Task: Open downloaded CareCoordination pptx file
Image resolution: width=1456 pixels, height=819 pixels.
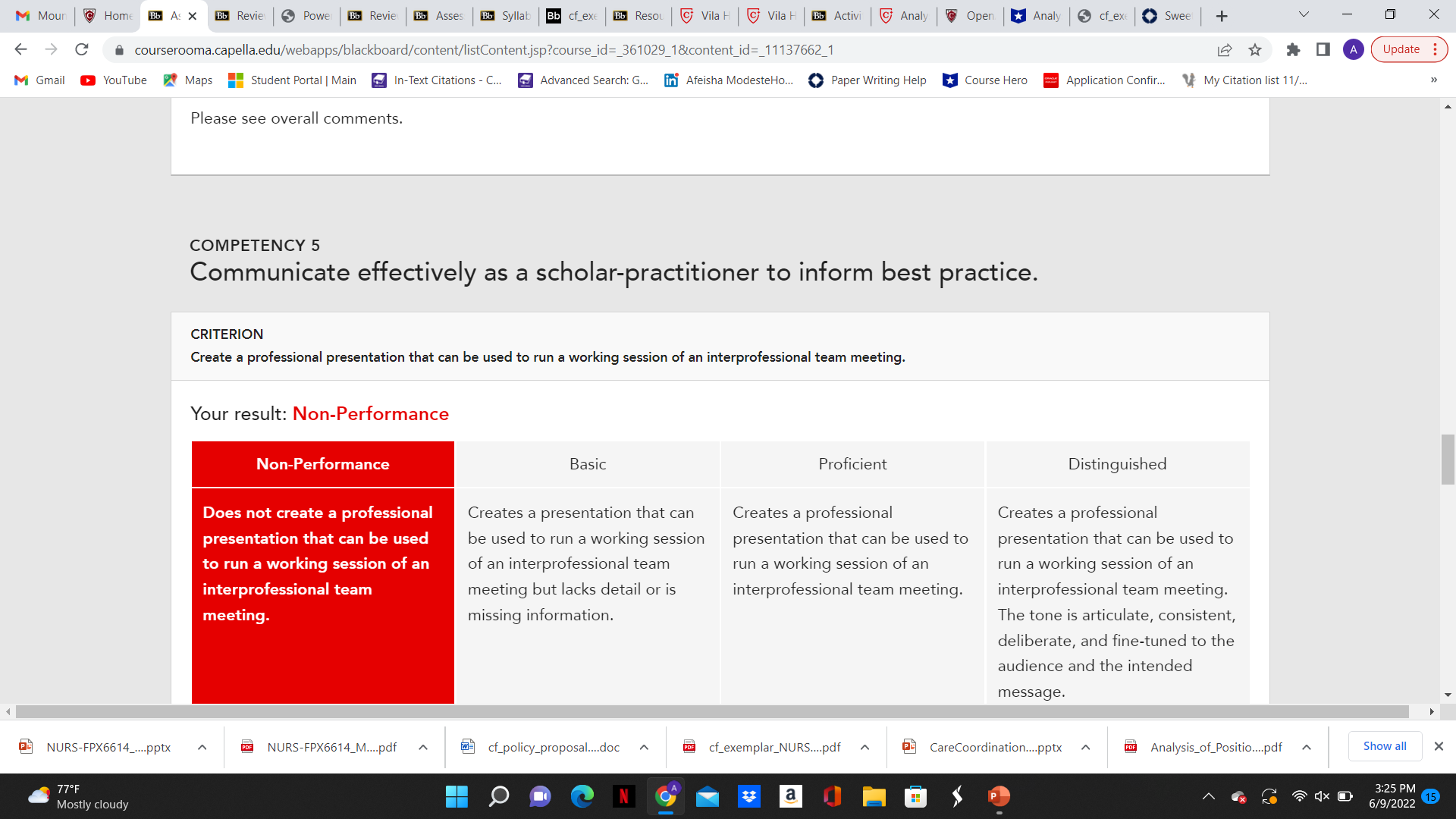Action: point(983,748)
